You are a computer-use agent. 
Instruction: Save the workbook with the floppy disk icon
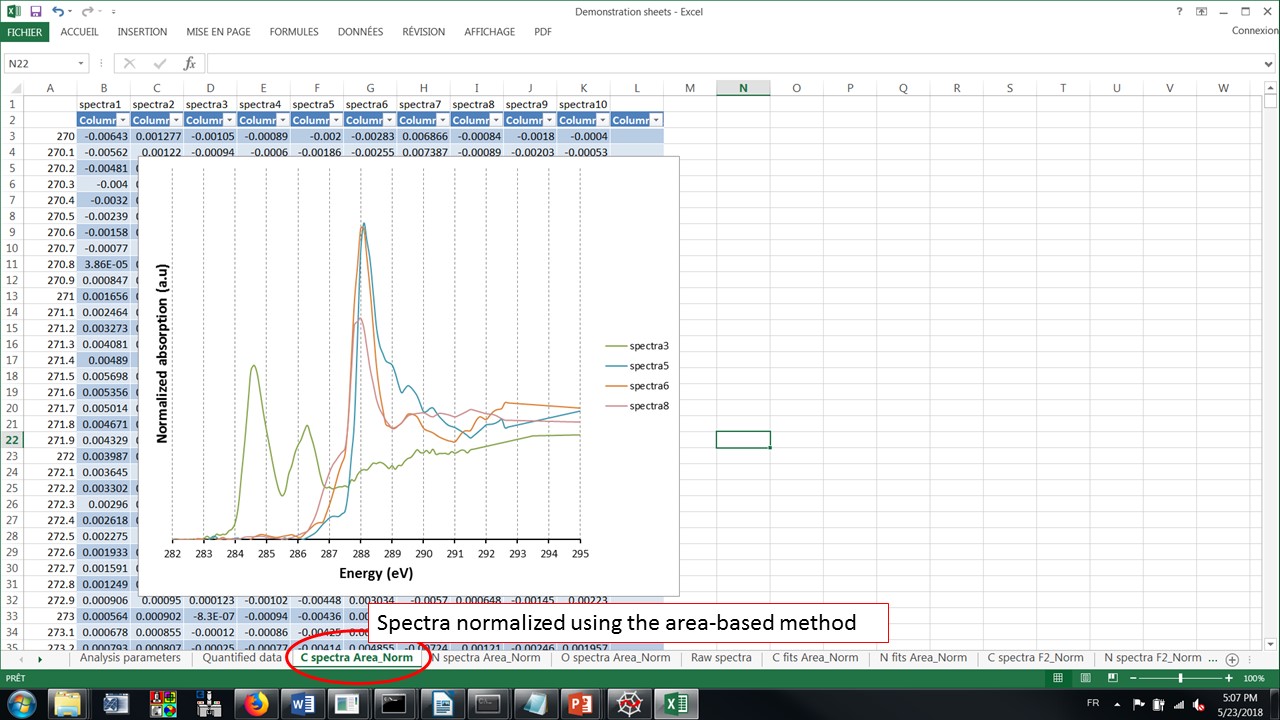pyautogui.click(x=36, y=12)
